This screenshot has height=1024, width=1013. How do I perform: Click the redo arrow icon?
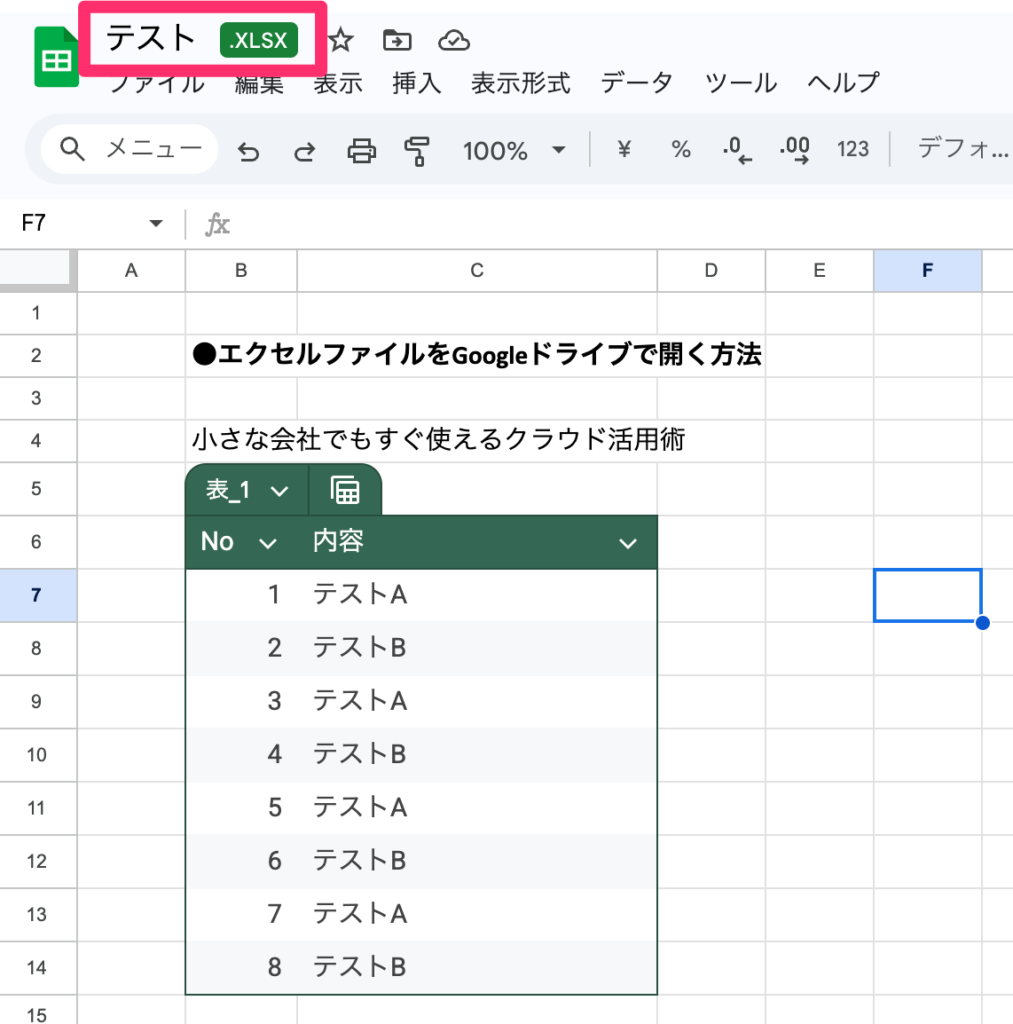pos(304,151)
